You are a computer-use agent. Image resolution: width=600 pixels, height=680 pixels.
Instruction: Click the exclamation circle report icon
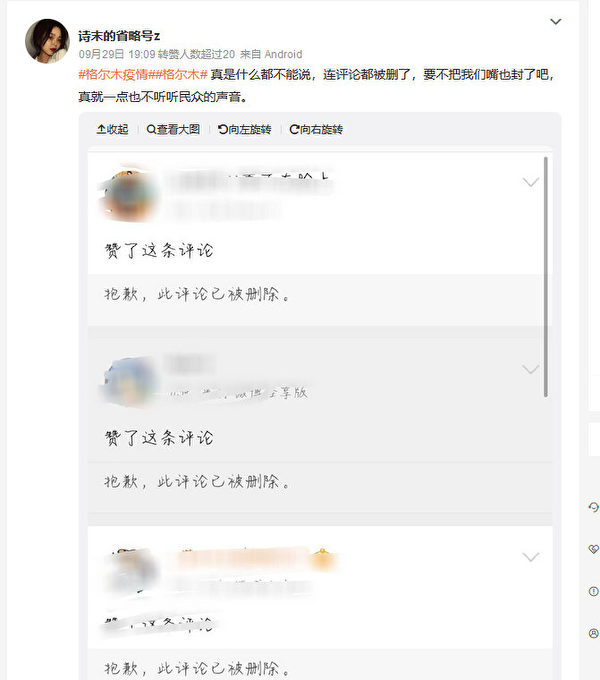click(x=593, y=591)
